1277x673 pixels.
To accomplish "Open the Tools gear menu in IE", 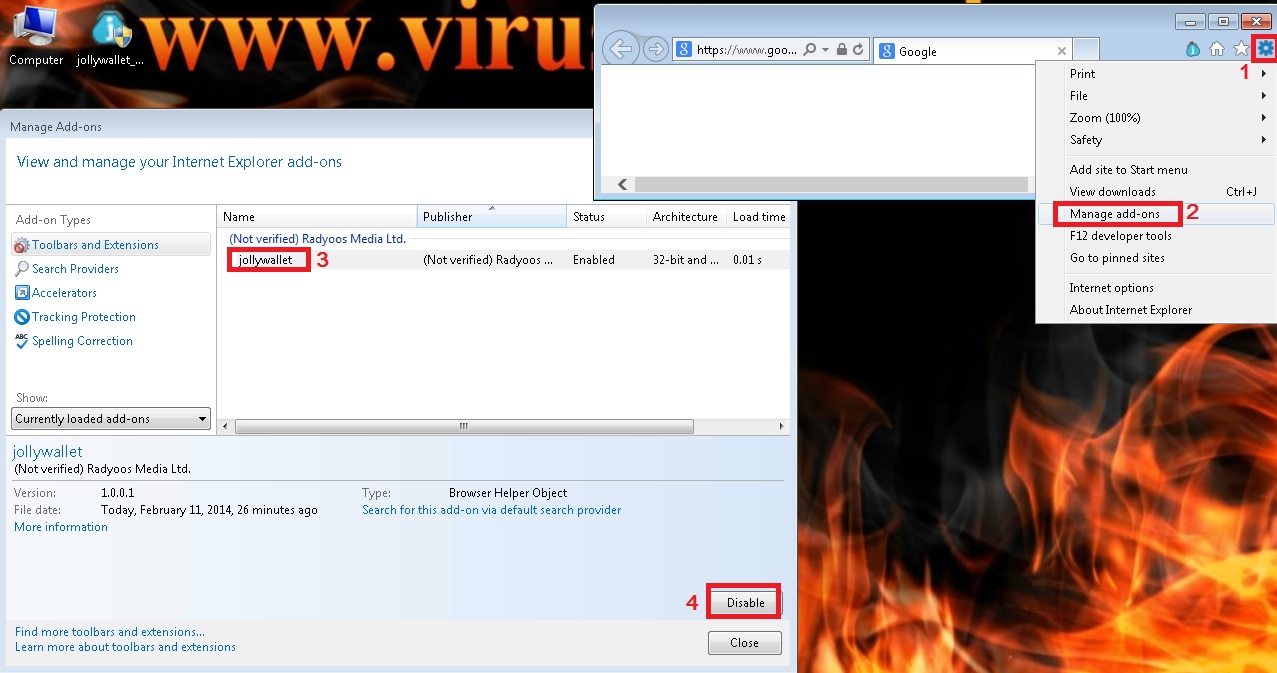I will point(1265,48).
